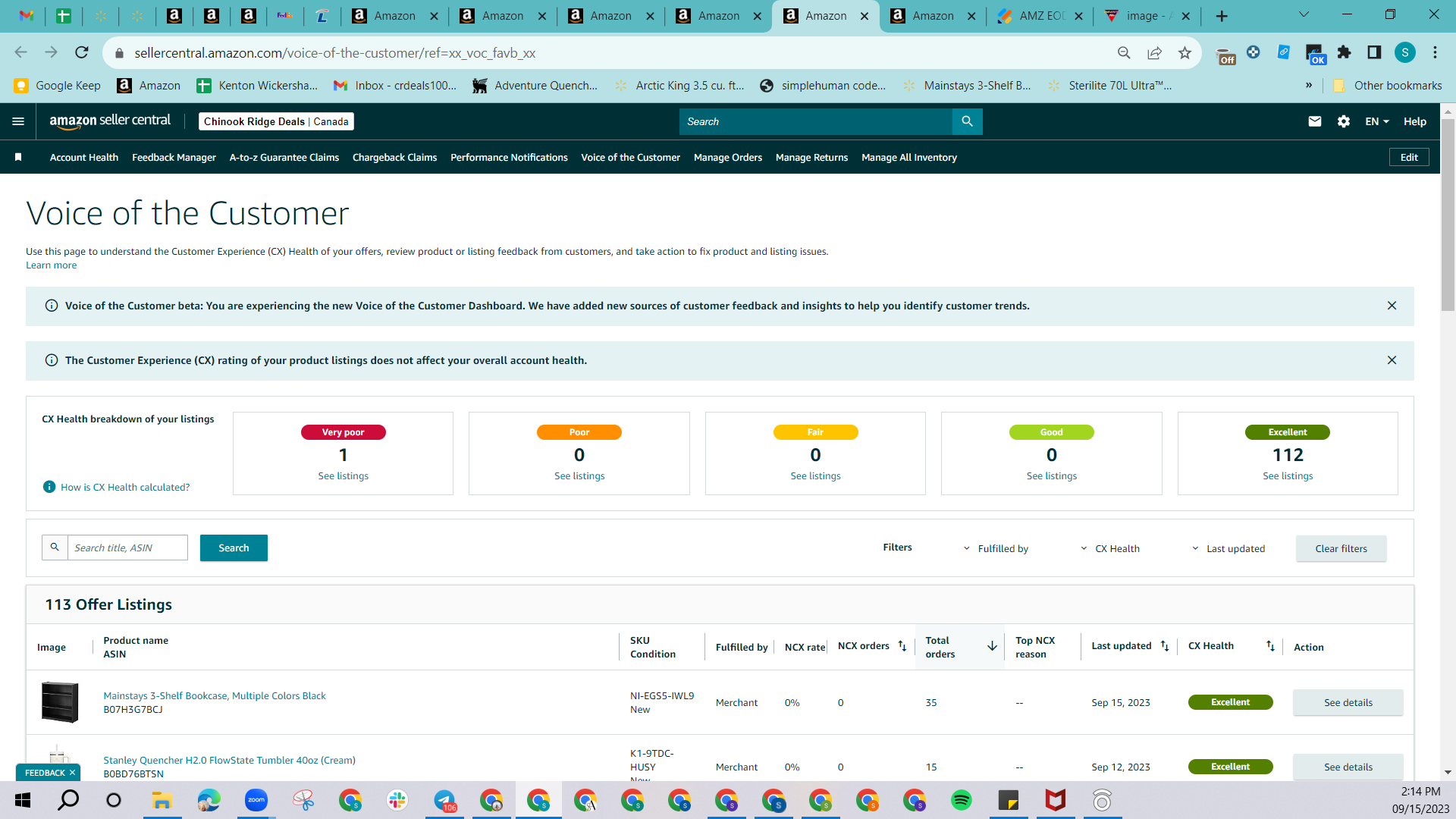Sort by CX Health column arrows
Image resolution: width=1456 pixels, height=819 pixels.
tap(1270, 646)
